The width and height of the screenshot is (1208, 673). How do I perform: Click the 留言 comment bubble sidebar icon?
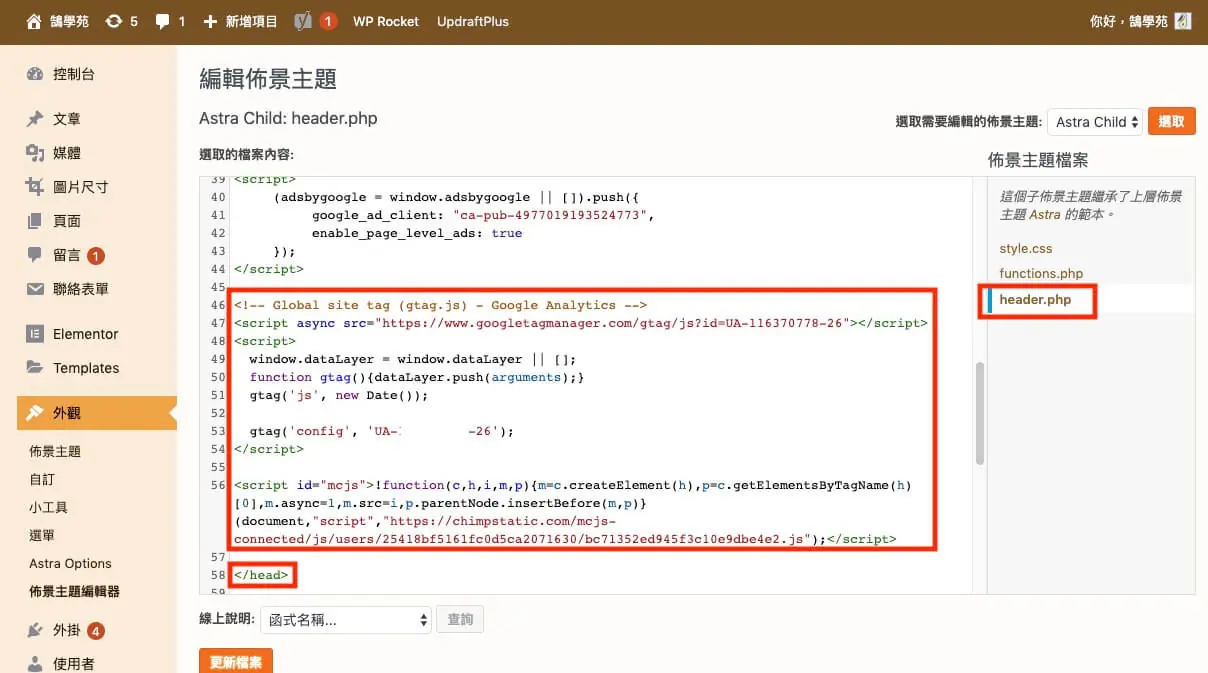[35, 256]
